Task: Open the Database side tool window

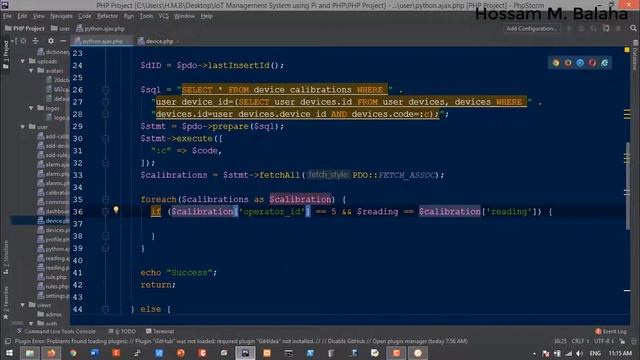Action: tap(636, 56)
